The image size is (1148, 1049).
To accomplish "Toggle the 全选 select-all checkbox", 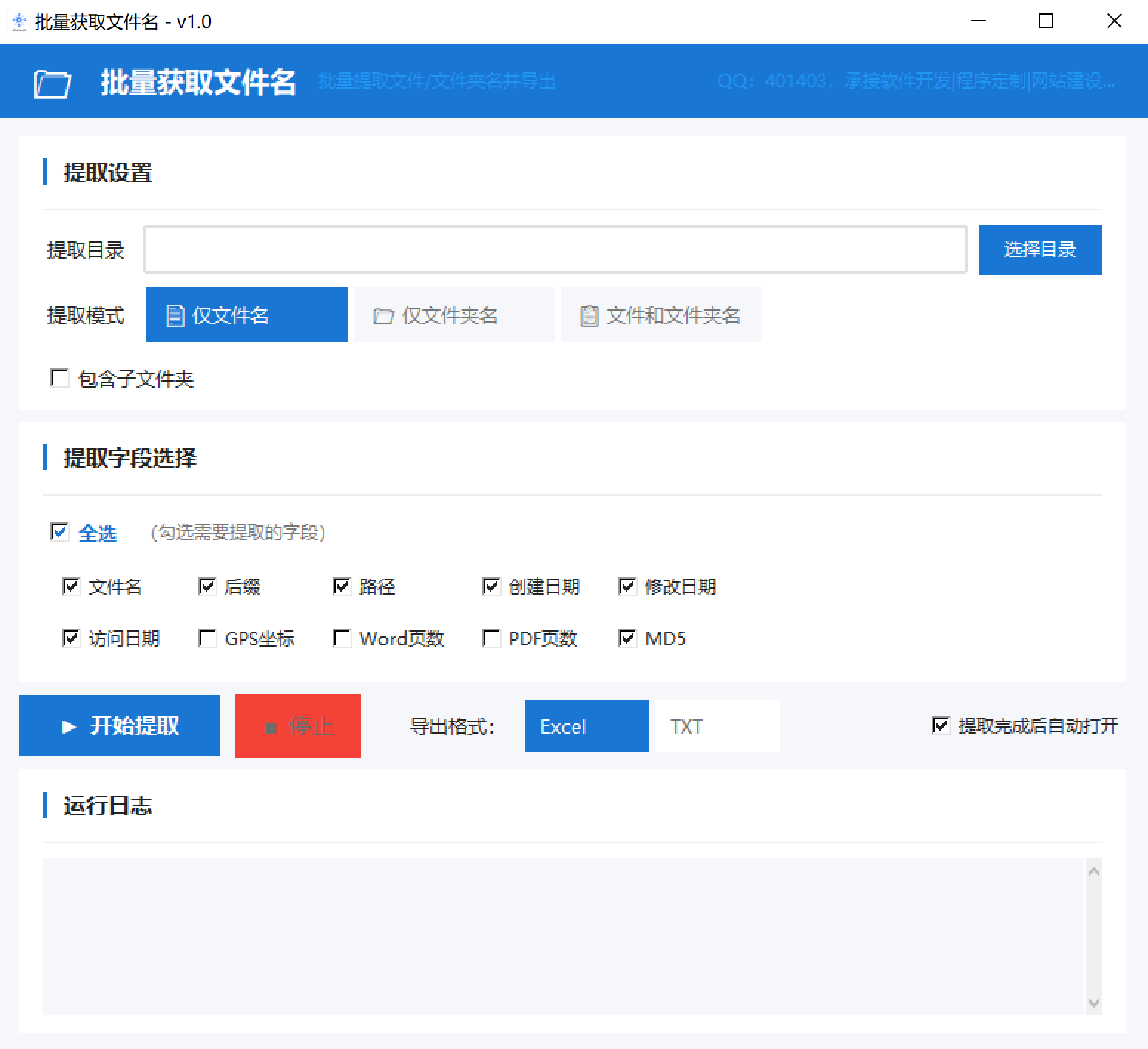I will pos(59,532).
